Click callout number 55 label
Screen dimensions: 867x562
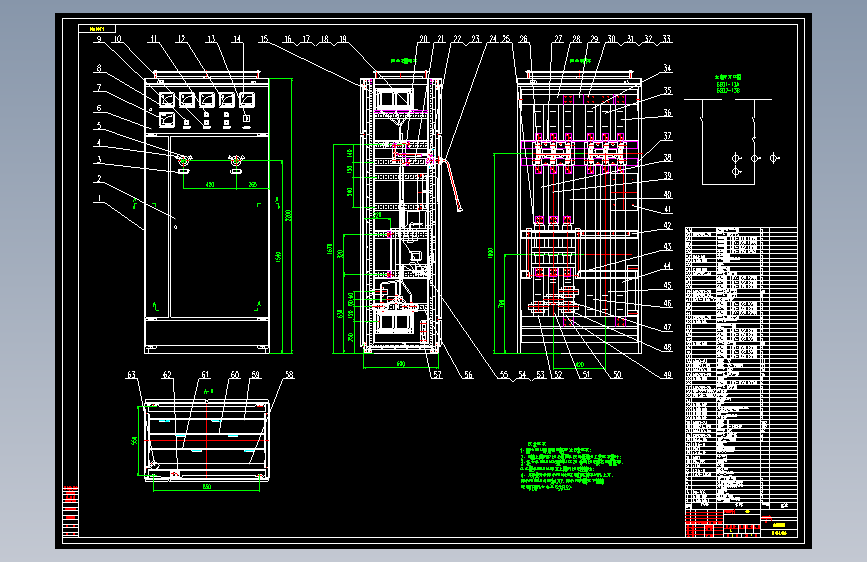point(504,374)
